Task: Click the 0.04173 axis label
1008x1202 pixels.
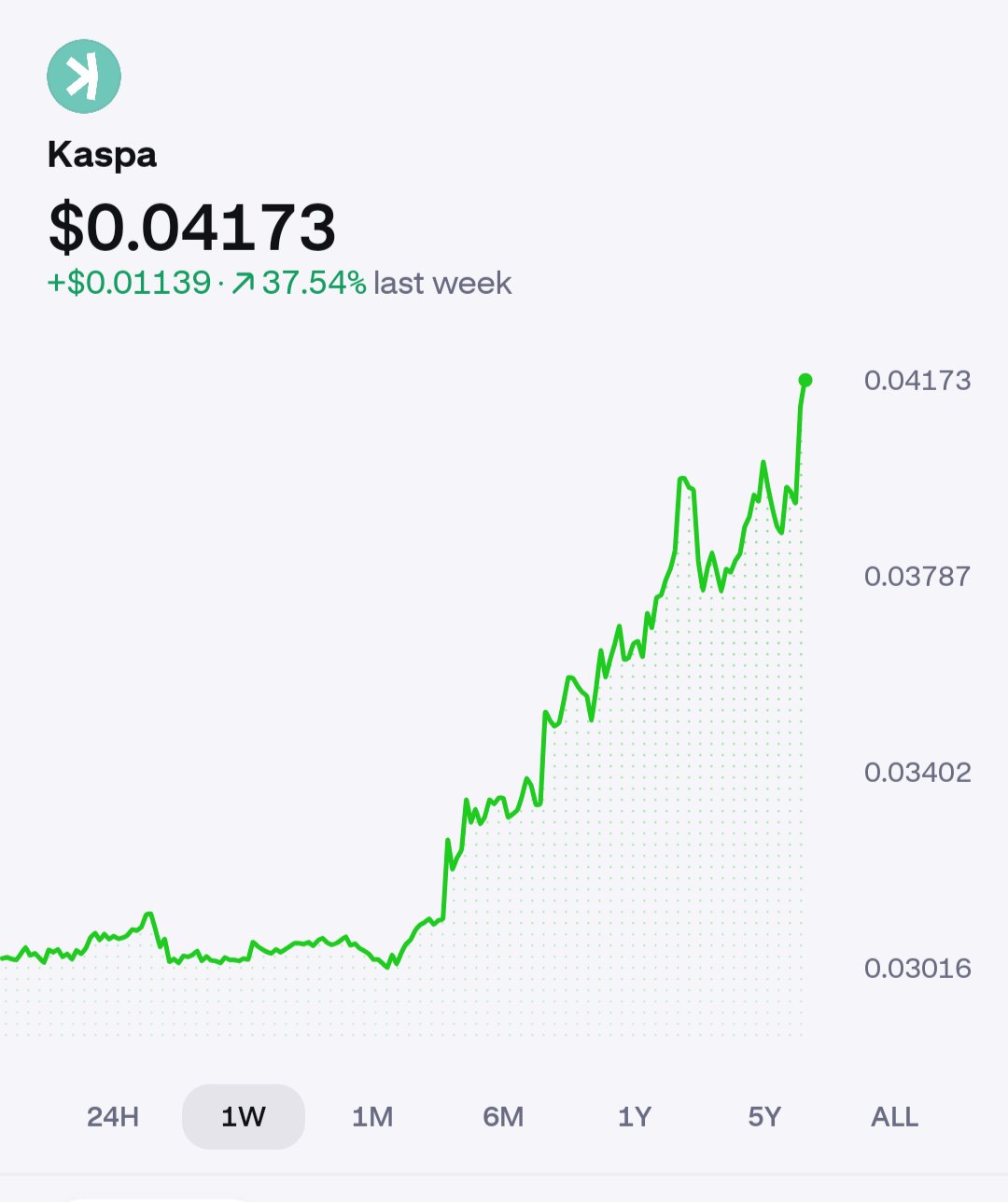Action: click(917, 381)
